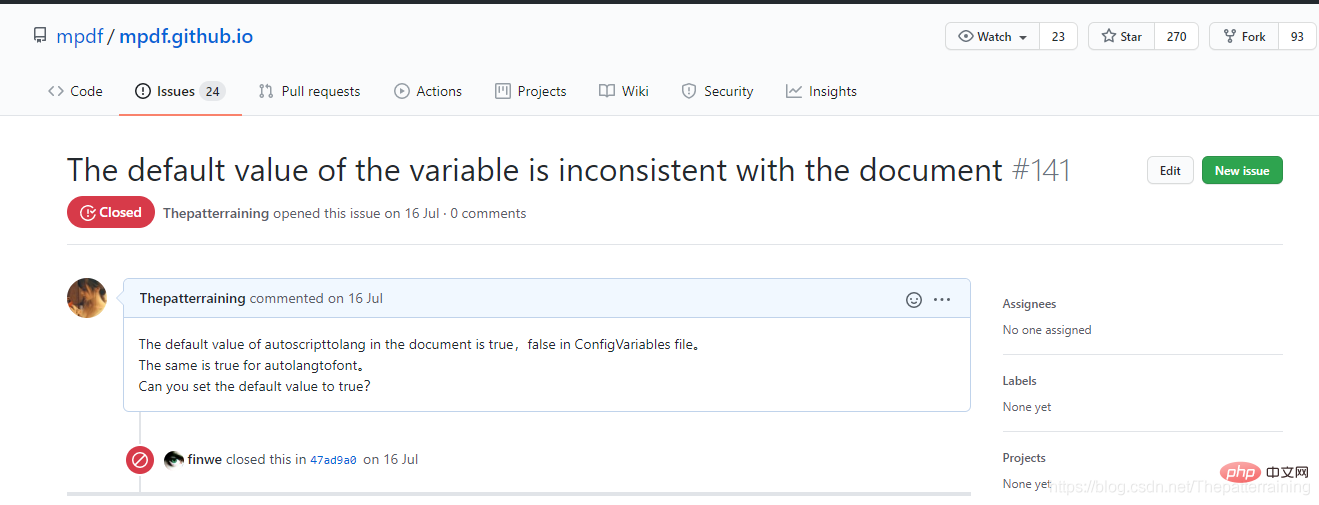
Task: View the 93 forks count
Action: 1297,36
